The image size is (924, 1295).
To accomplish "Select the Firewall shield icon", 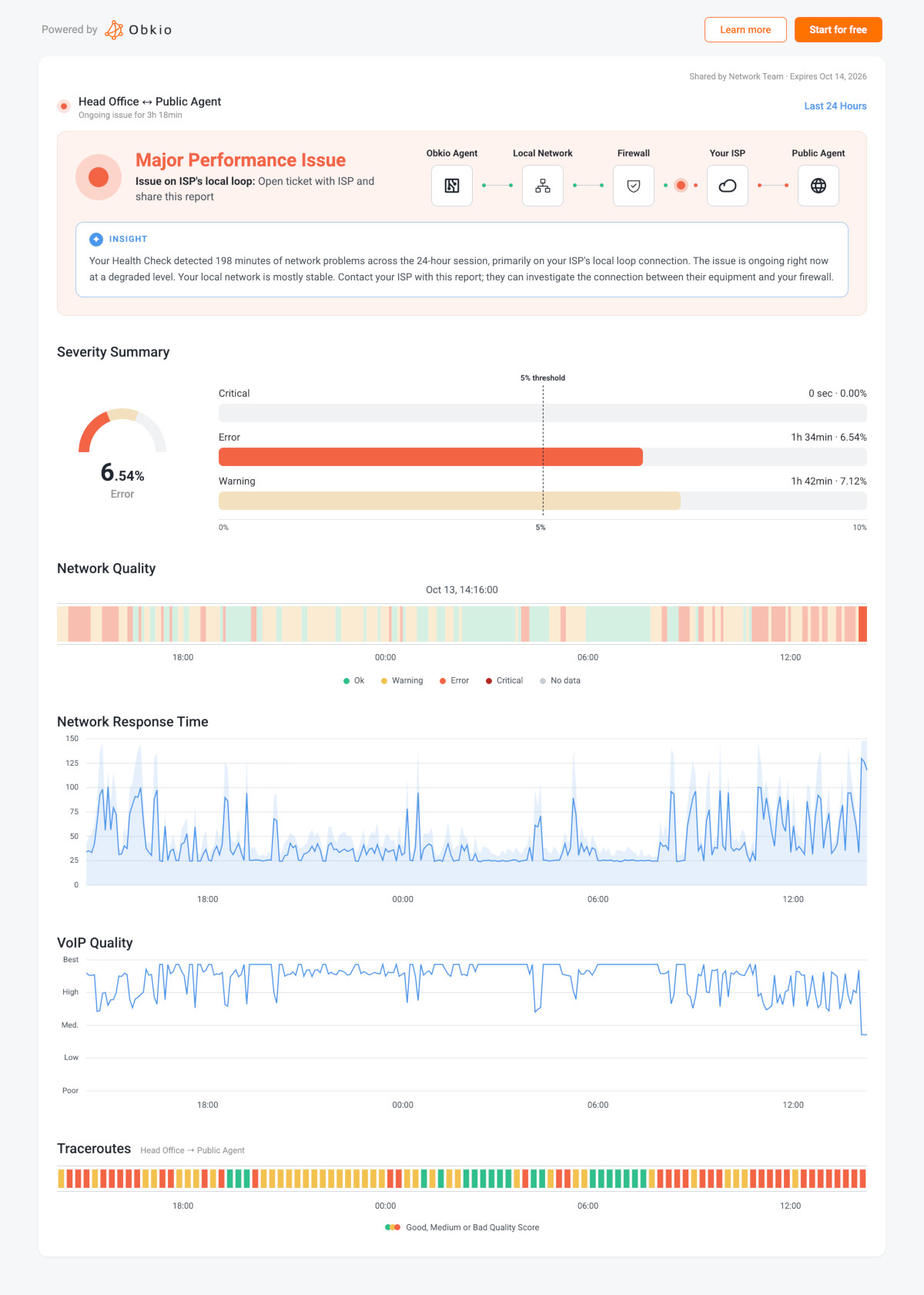I will 634,186.
